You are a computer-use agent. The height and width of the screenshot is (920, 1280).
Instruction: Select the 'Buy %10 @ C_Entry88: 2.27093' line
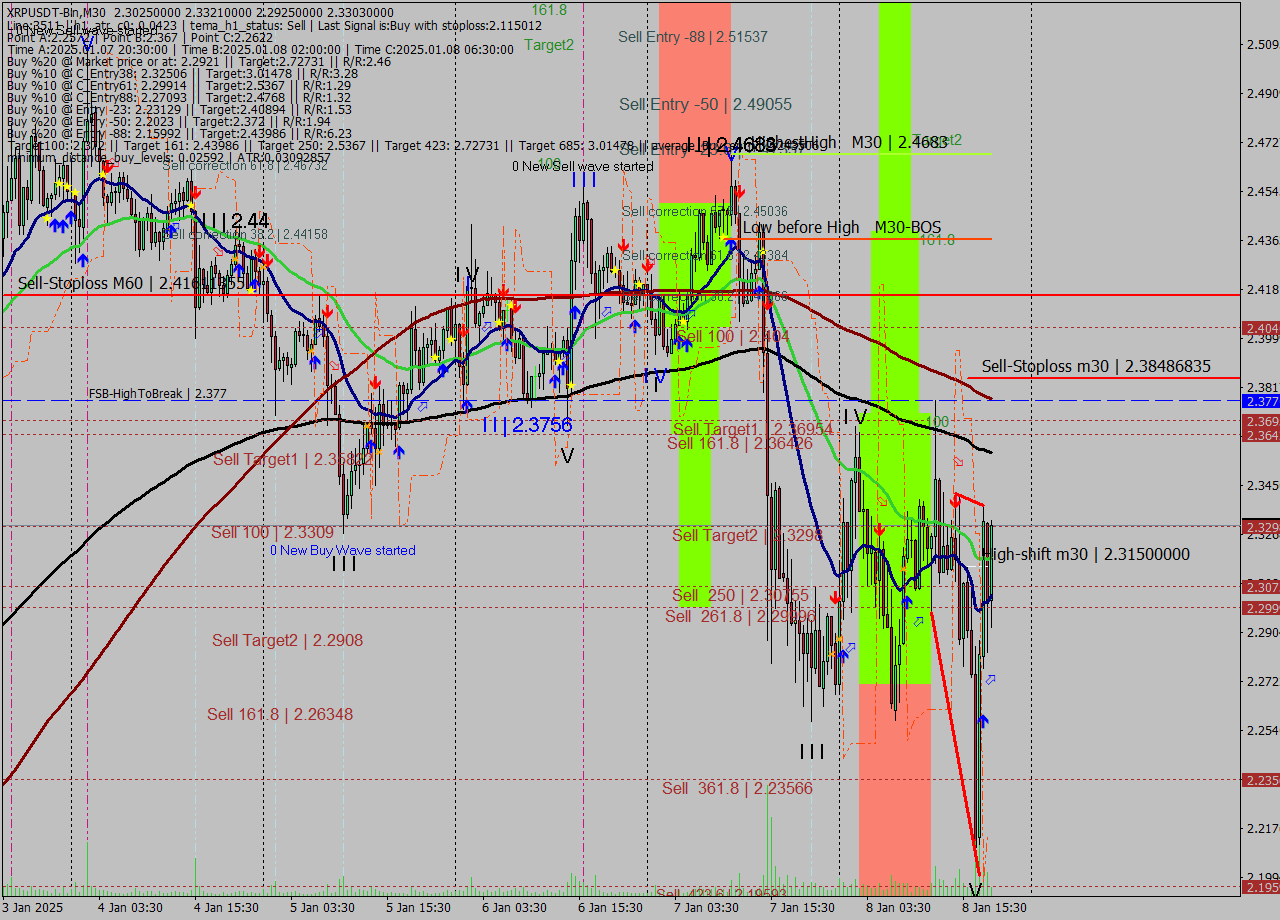[178, 97]
